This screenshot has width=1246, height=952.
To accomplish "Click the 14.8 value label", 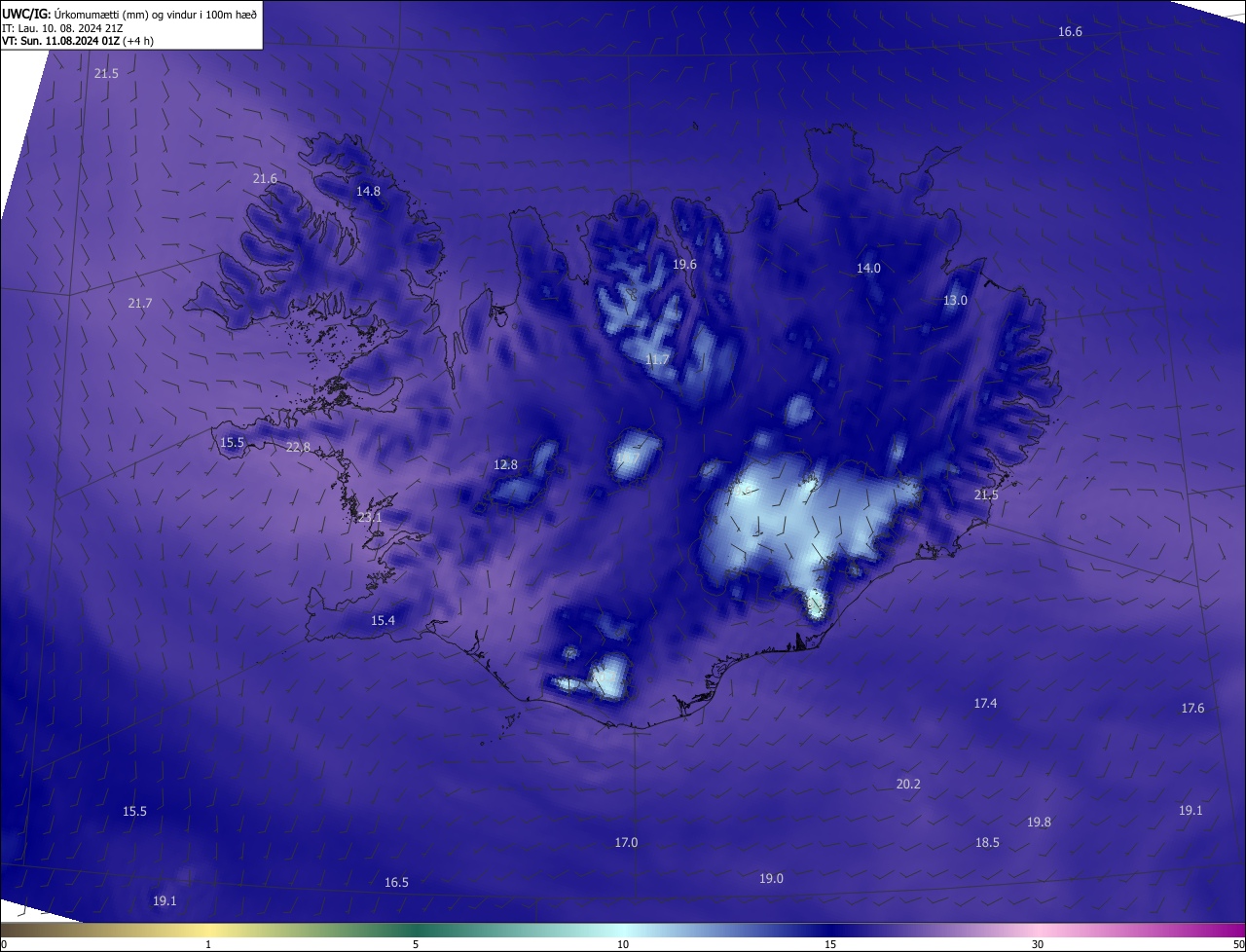I will coord(368,192).
